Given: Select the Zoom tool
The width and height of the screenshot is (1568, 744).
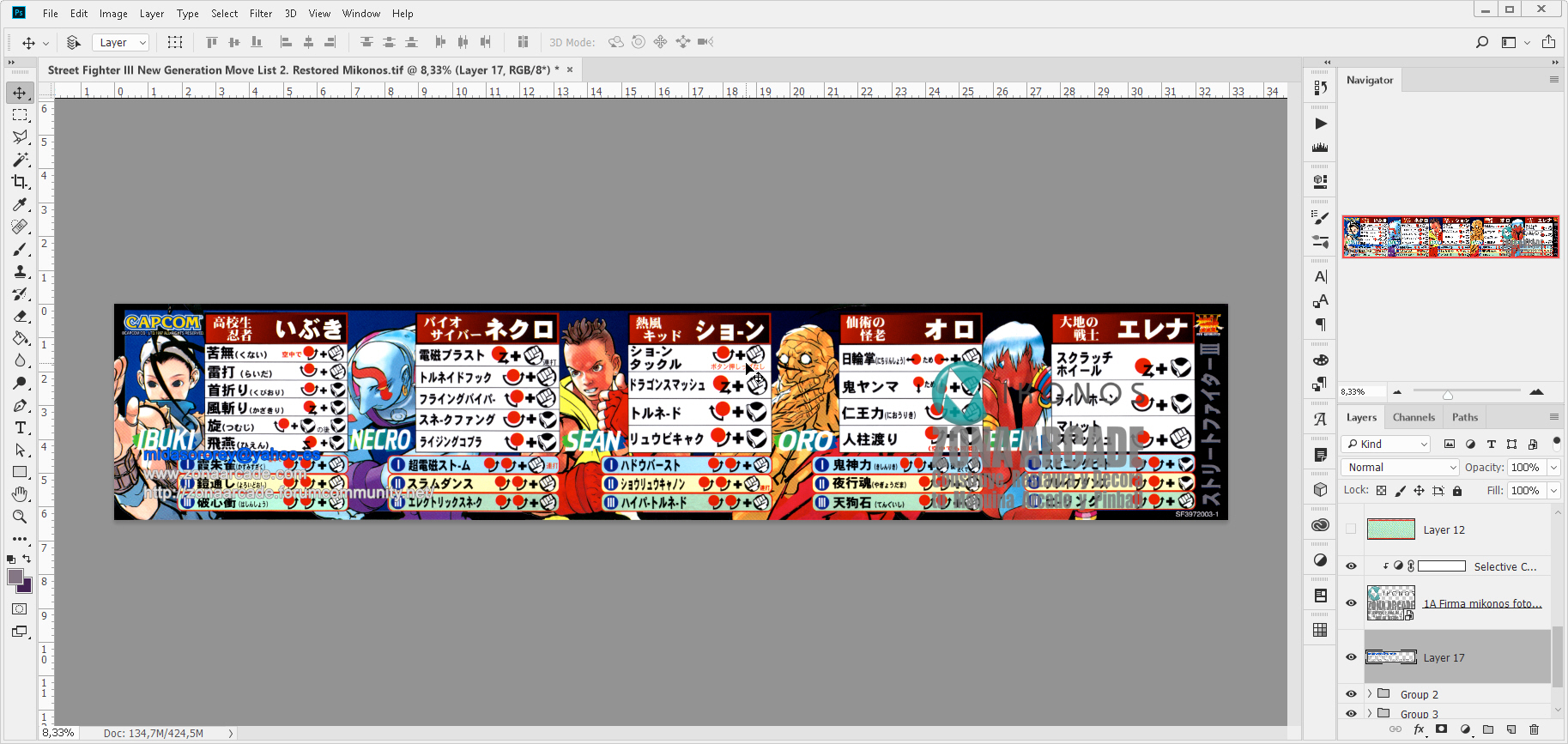Looking at the screenshot, I should click(x=20, y=517).
